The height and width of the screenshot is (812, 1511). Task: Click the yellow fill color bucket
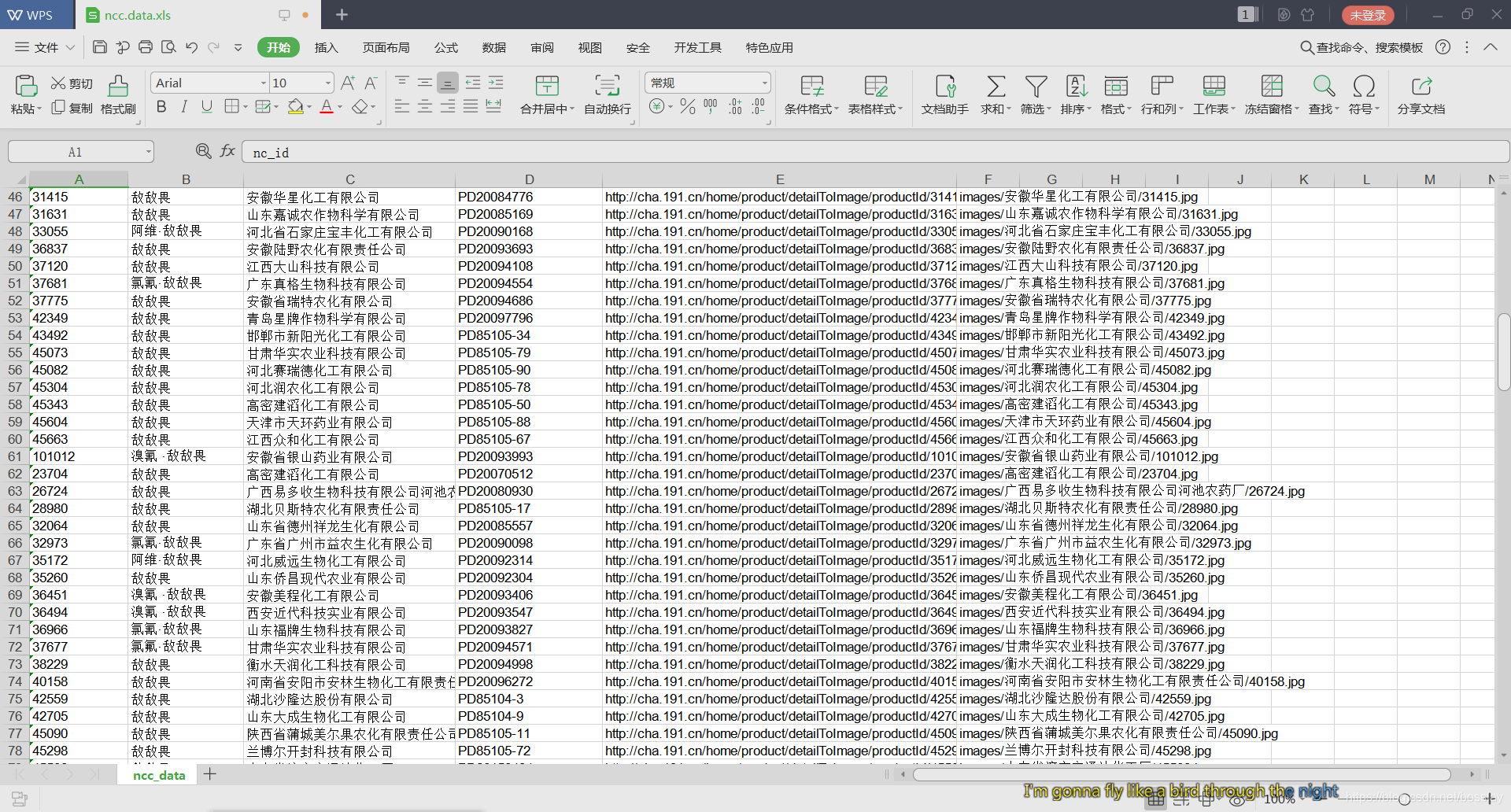[295, 106]
